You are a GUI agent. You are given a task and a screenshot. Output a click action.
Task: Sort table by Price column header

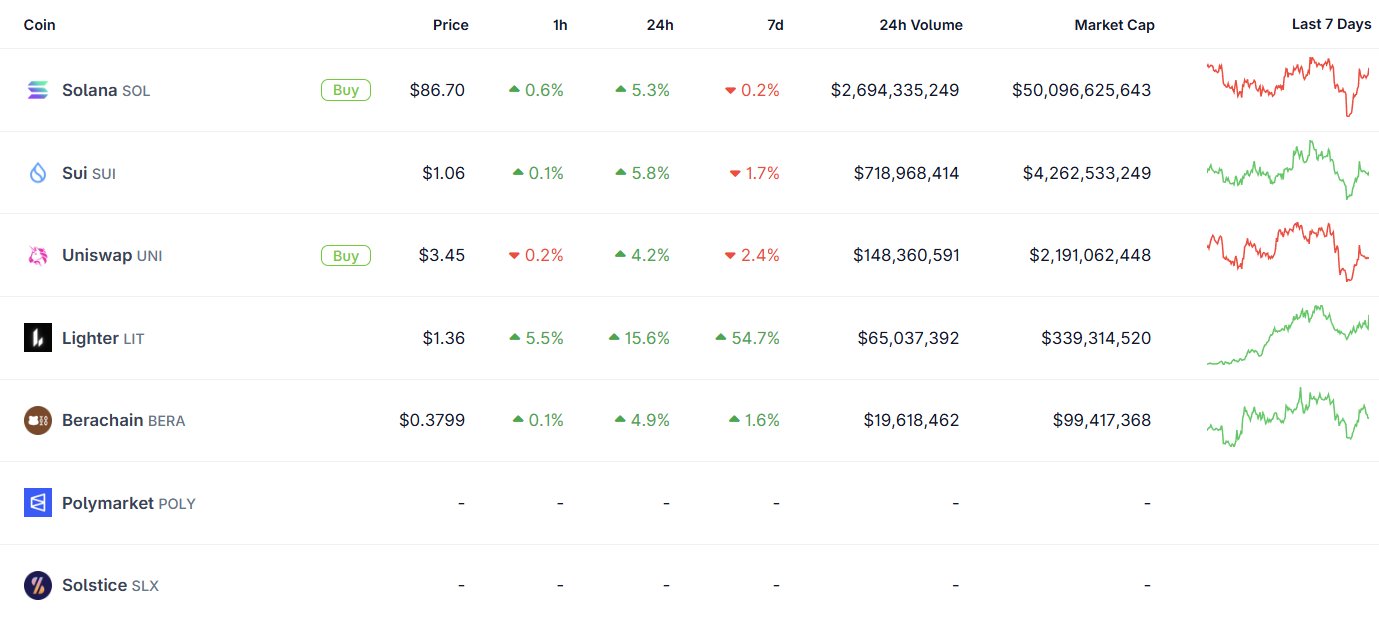pos(450,25)
